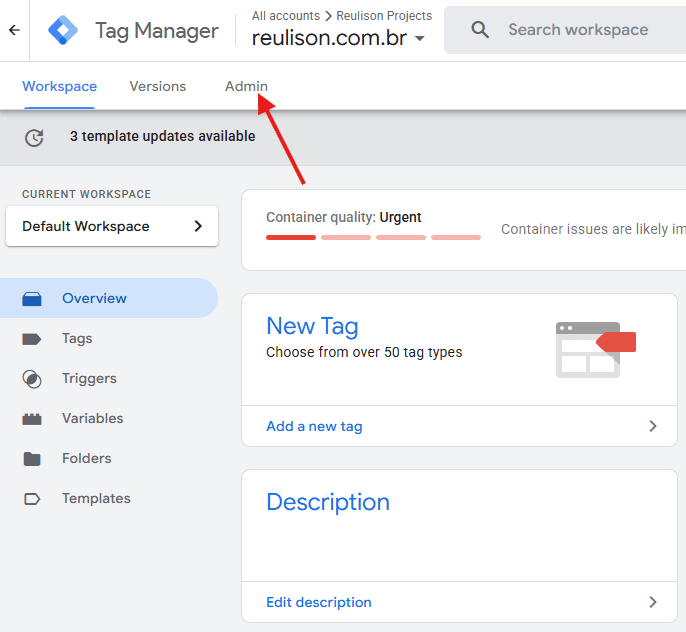686x632 pixels.
Task: Open Tags in the sidebar
Action: (x=109, y=338)
